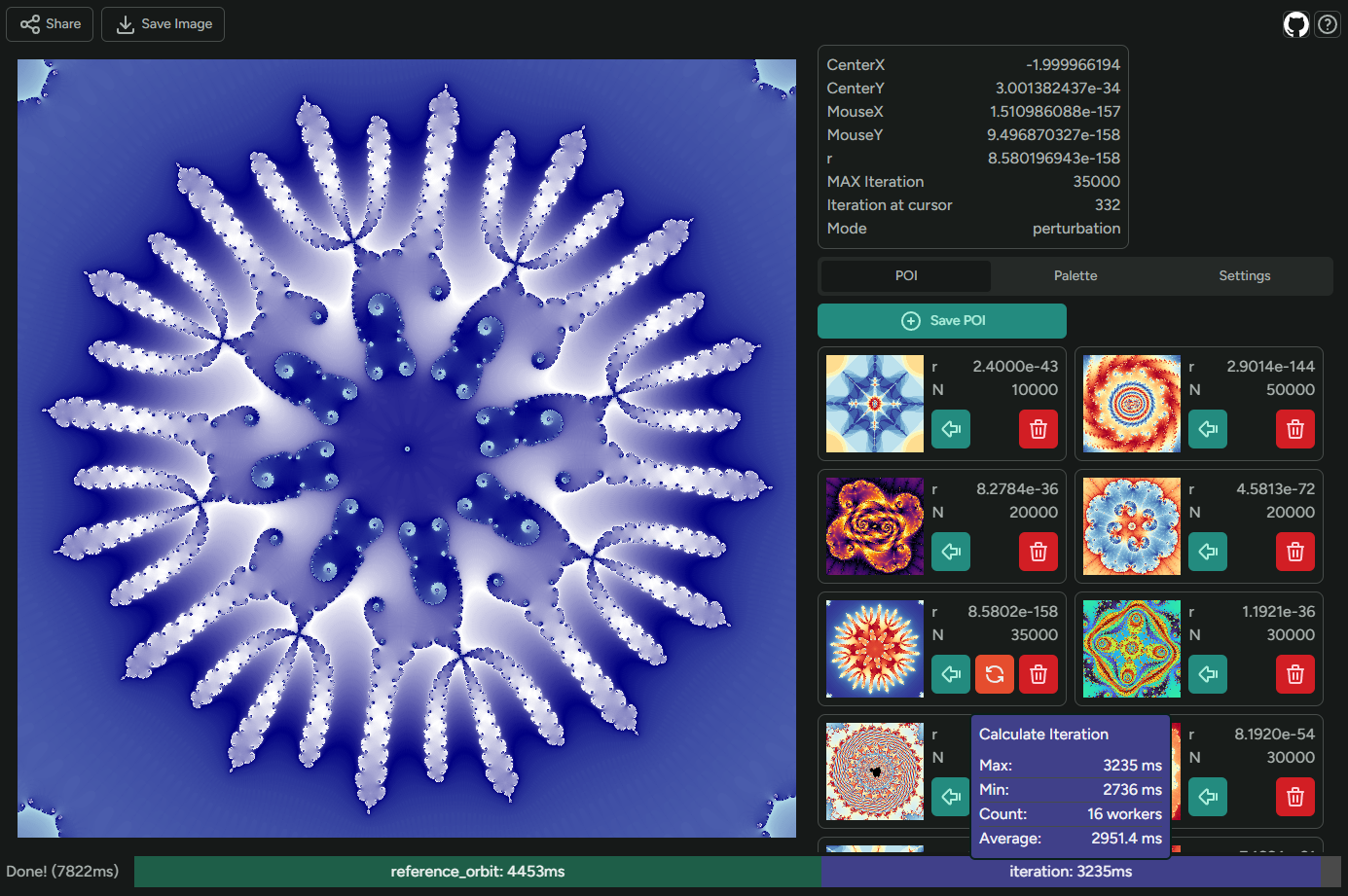Delete the POI with r 2.4000e-43
1348x896 pixels.
(1038, 429)
